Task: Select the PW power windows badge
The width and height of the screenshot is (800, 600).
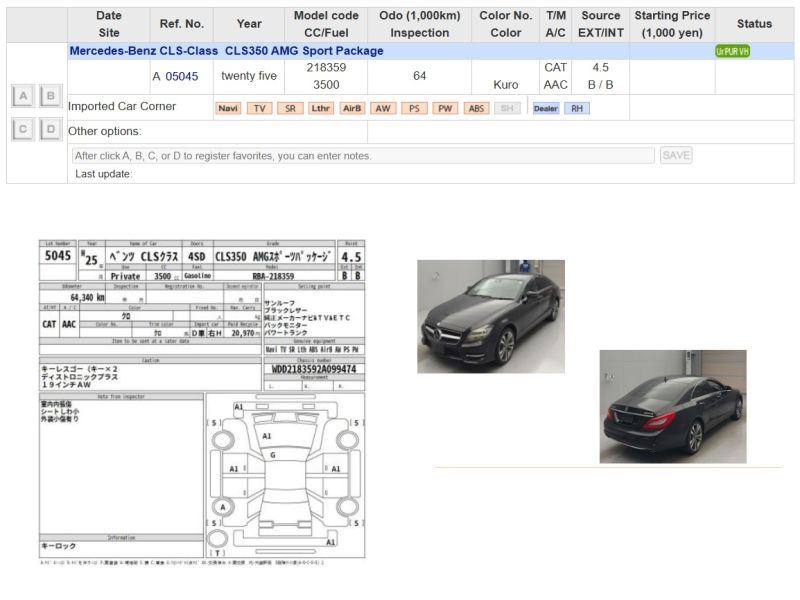Action: 445,108
